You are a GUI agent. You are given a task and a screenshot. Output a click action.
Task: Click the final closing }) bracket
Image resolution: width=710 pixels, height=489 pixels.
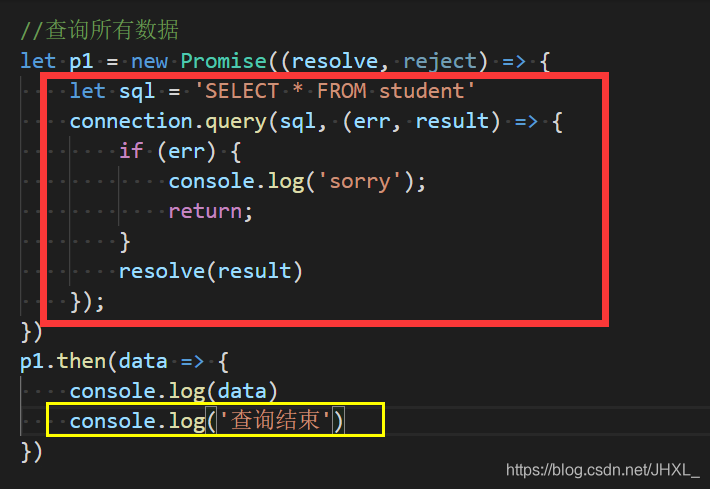pos(32,452)
